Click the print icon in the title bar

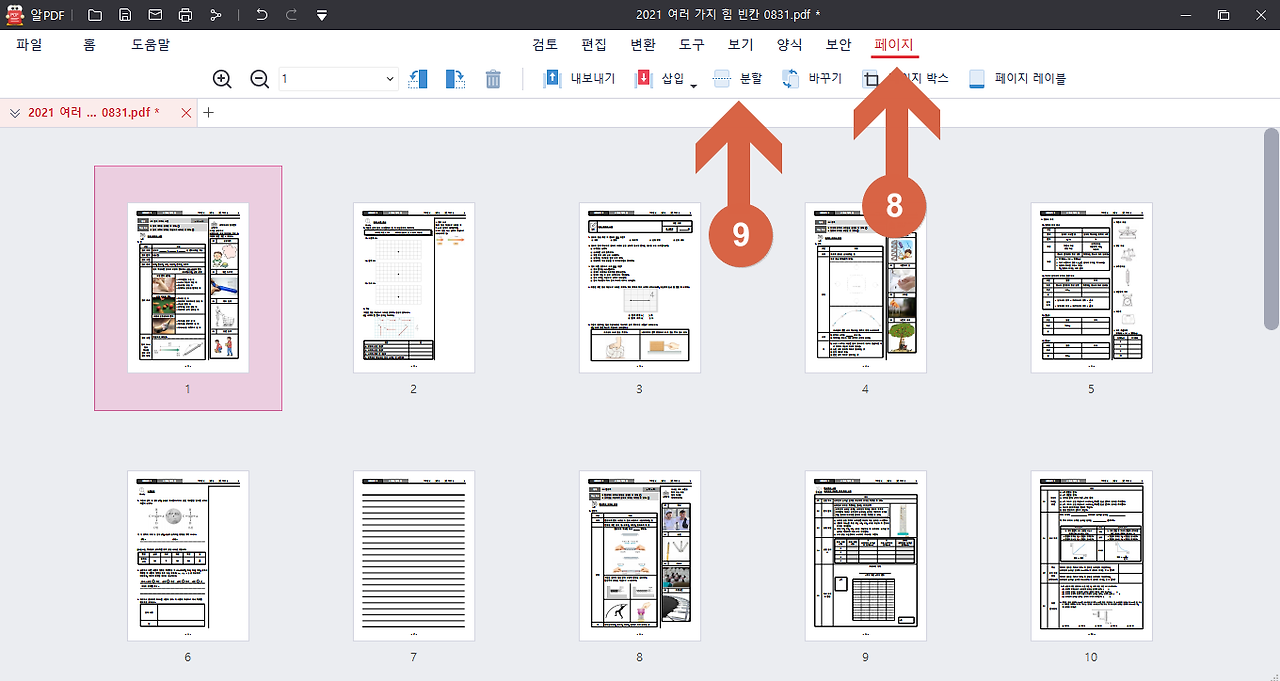click(185, 14)
